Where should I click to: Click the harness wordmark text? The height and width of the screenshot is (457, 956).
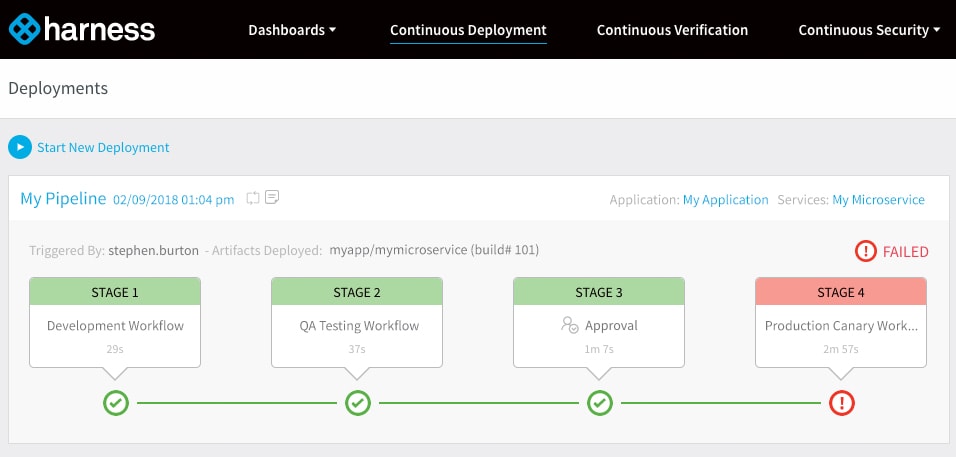pos(99,29)
